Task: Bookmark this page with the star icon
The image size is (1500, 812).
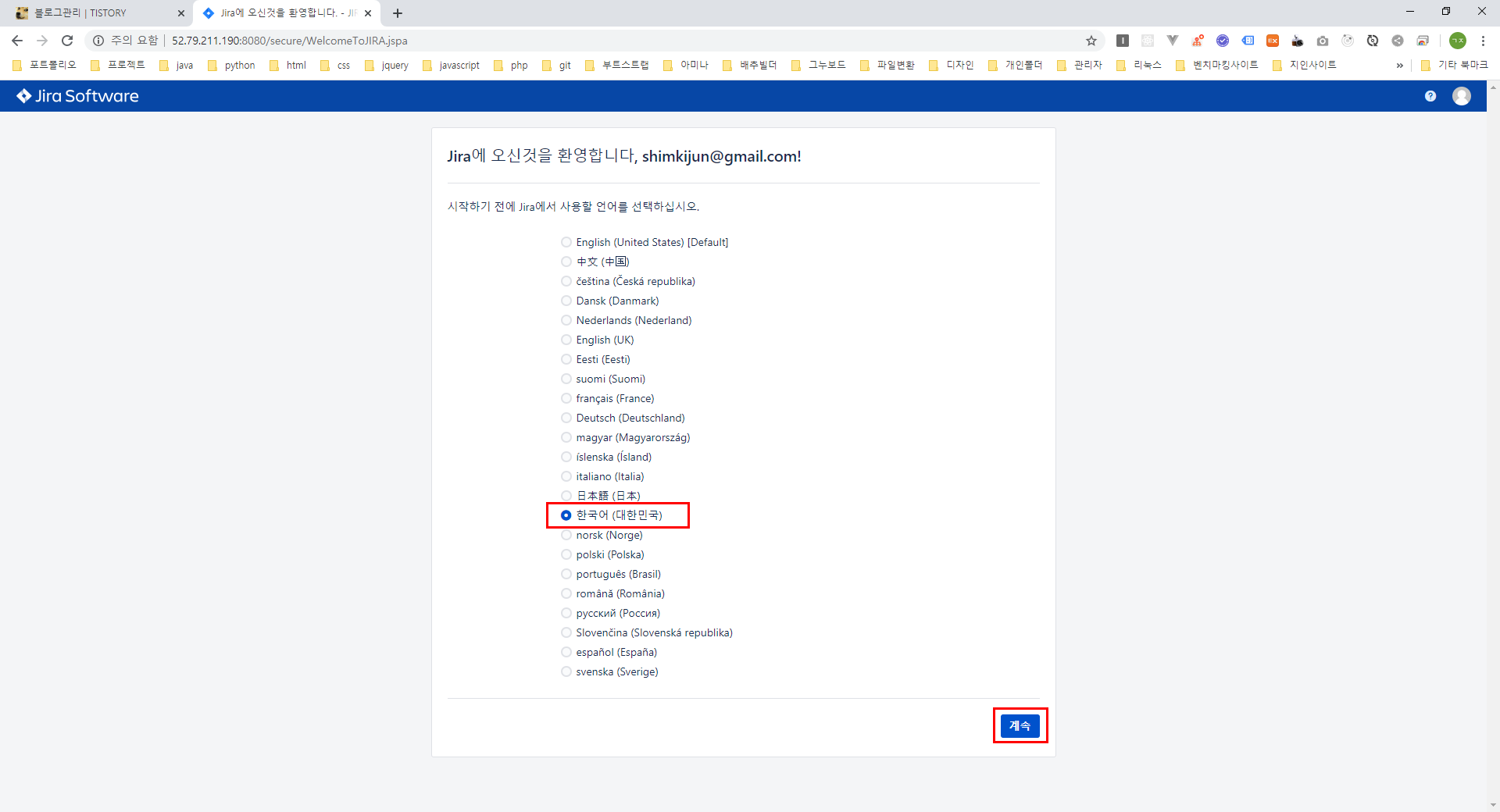Action: pos(1091,41)
